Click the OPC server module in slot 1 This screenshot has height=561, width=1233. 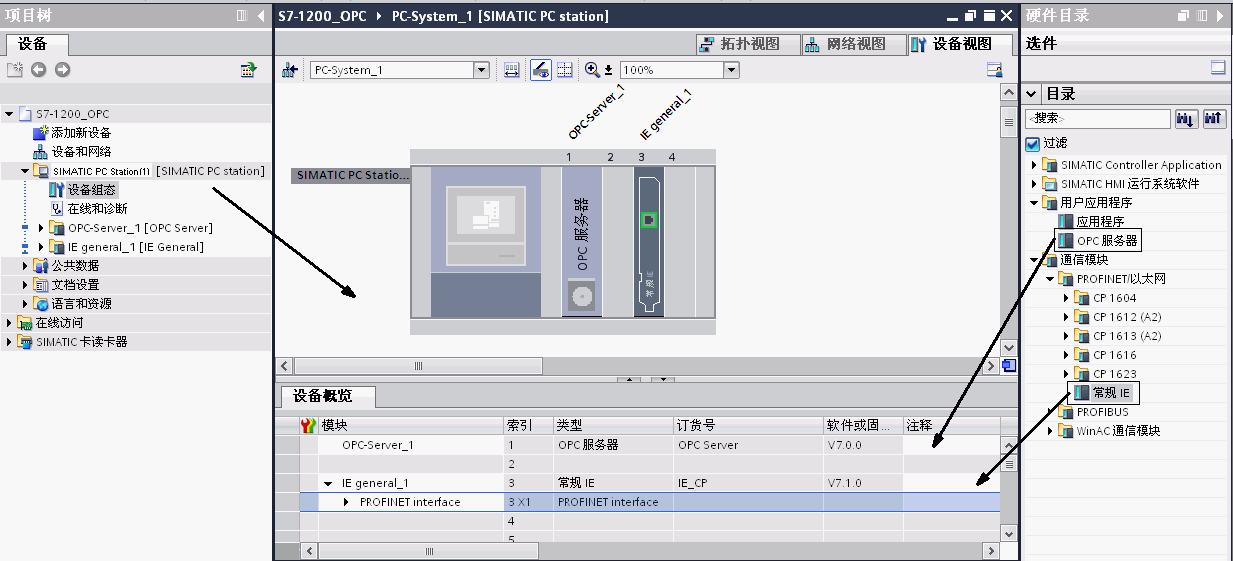[x=581, y=241]
